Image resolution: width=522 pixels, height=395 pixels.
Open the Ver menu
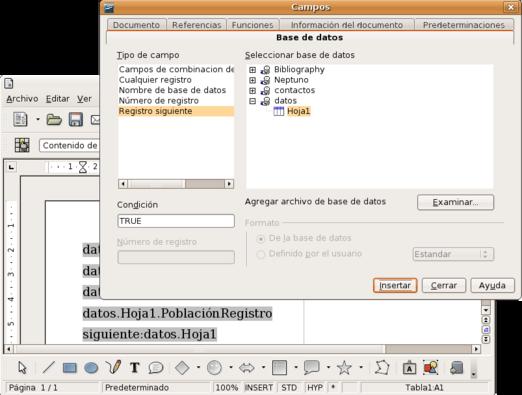pyautogui.click(x=84, y=99)
